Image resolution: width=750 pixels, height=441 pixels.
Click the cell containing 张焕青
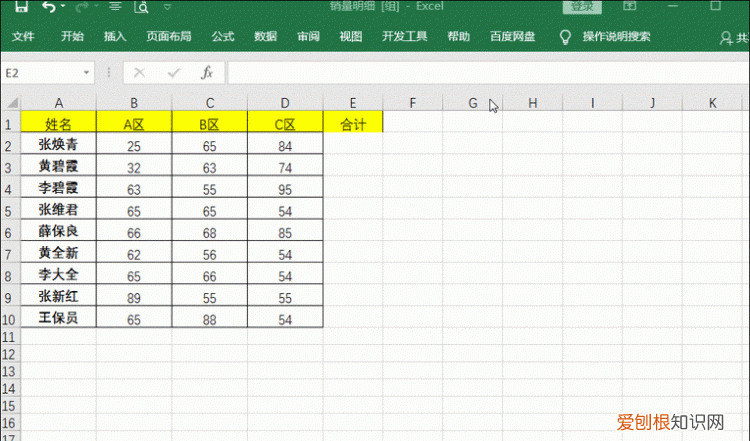point(58,143)
